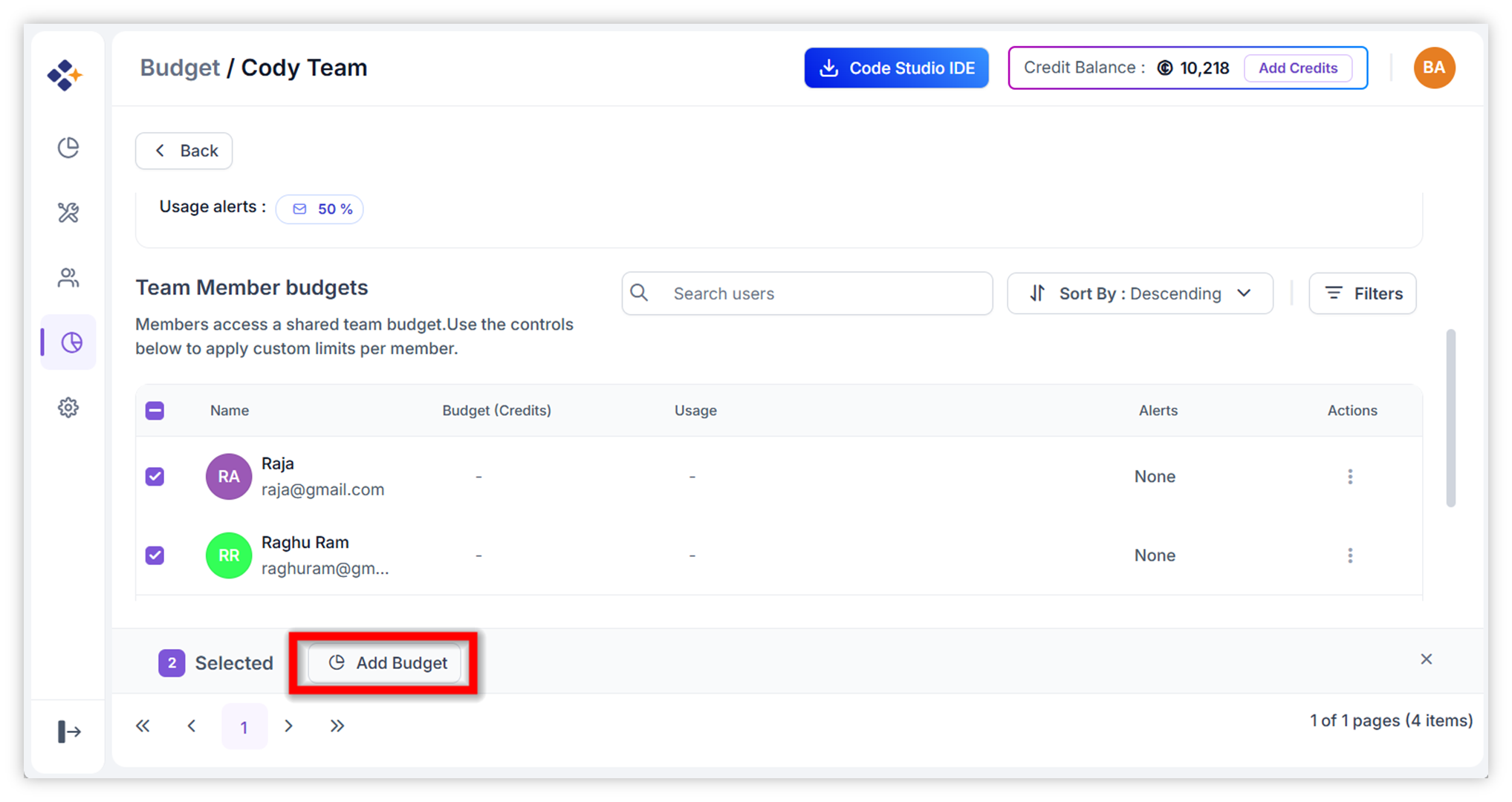Click into the Search users field
The height and width of the screenshot is (802, 1512).
(807, 293)
